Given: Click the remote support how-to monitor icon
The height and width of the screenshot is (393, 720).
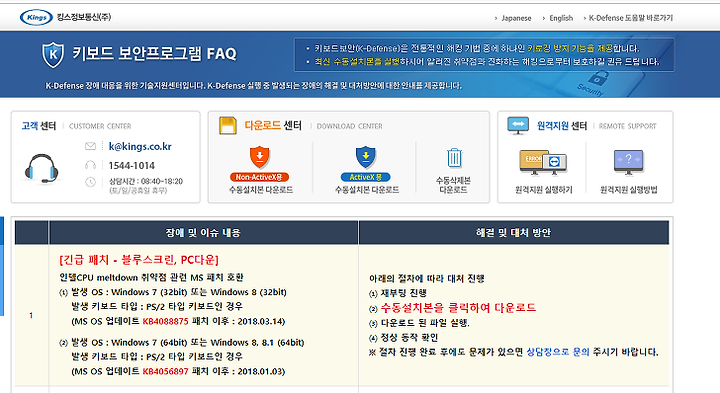Looking at the screenshot, I should coord(629,163).
